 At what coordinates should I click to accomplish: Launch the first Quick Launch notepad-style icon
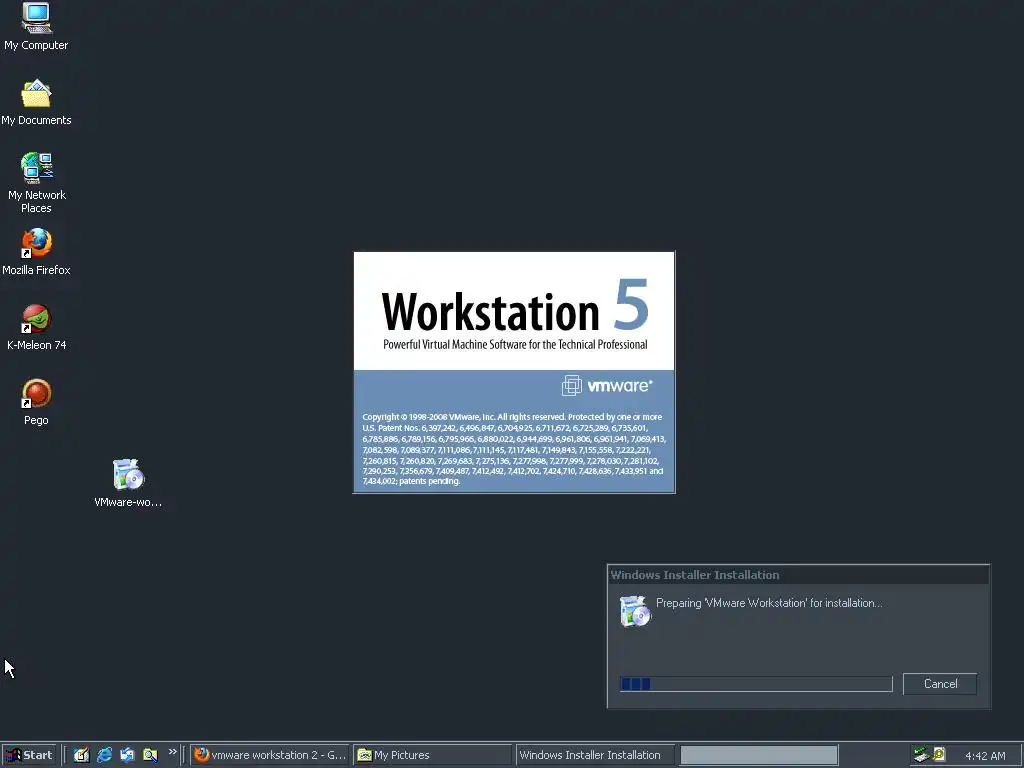tap(81, 755)
